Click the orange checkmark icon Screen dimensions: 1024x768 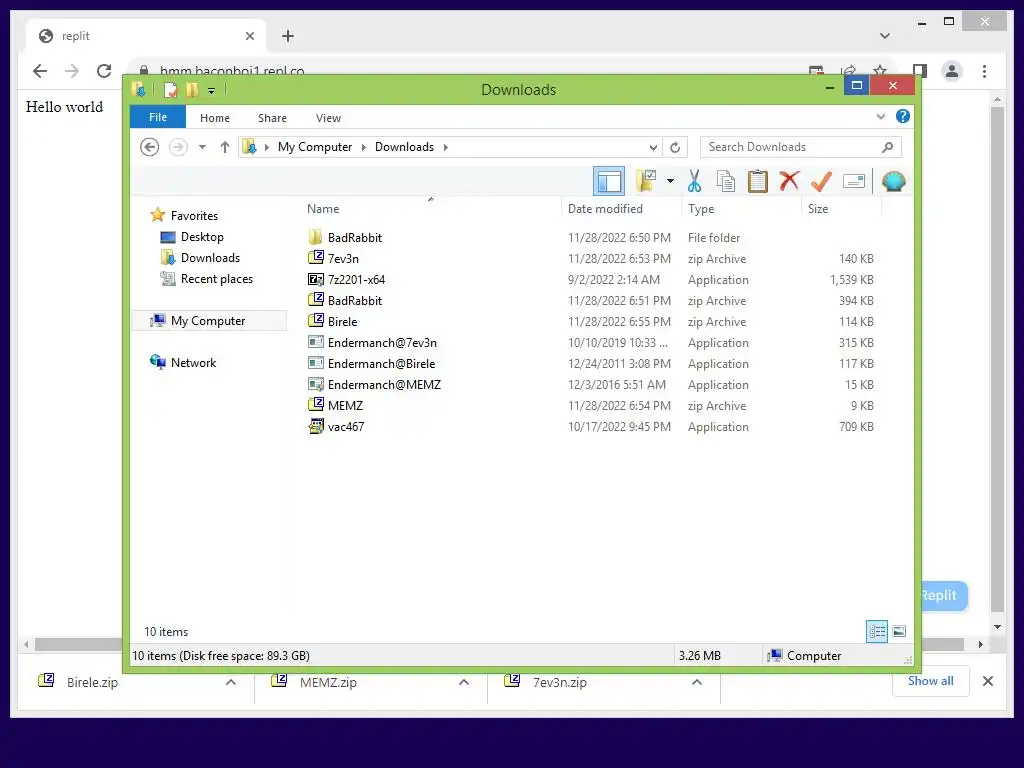click(x=822, y=181)
